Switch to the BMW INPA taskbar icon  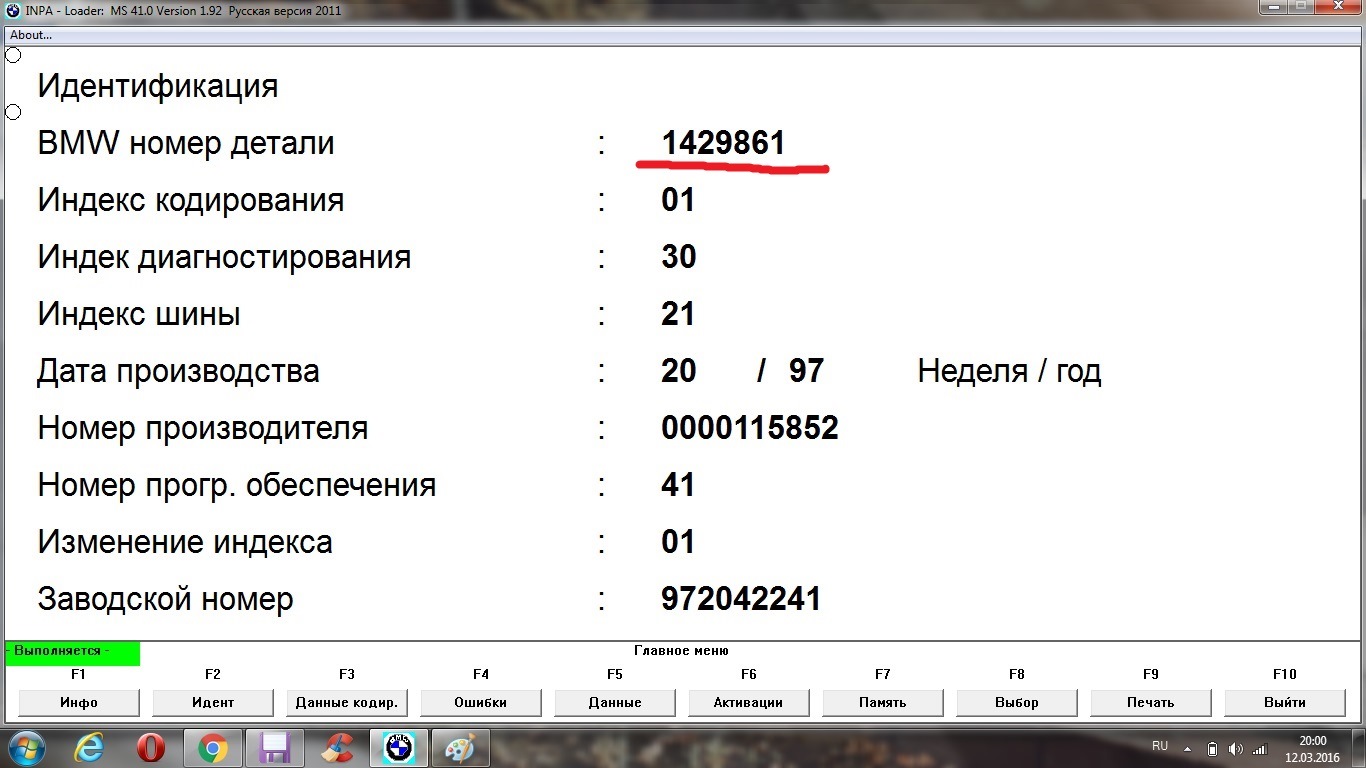click(x=399, y=748)
